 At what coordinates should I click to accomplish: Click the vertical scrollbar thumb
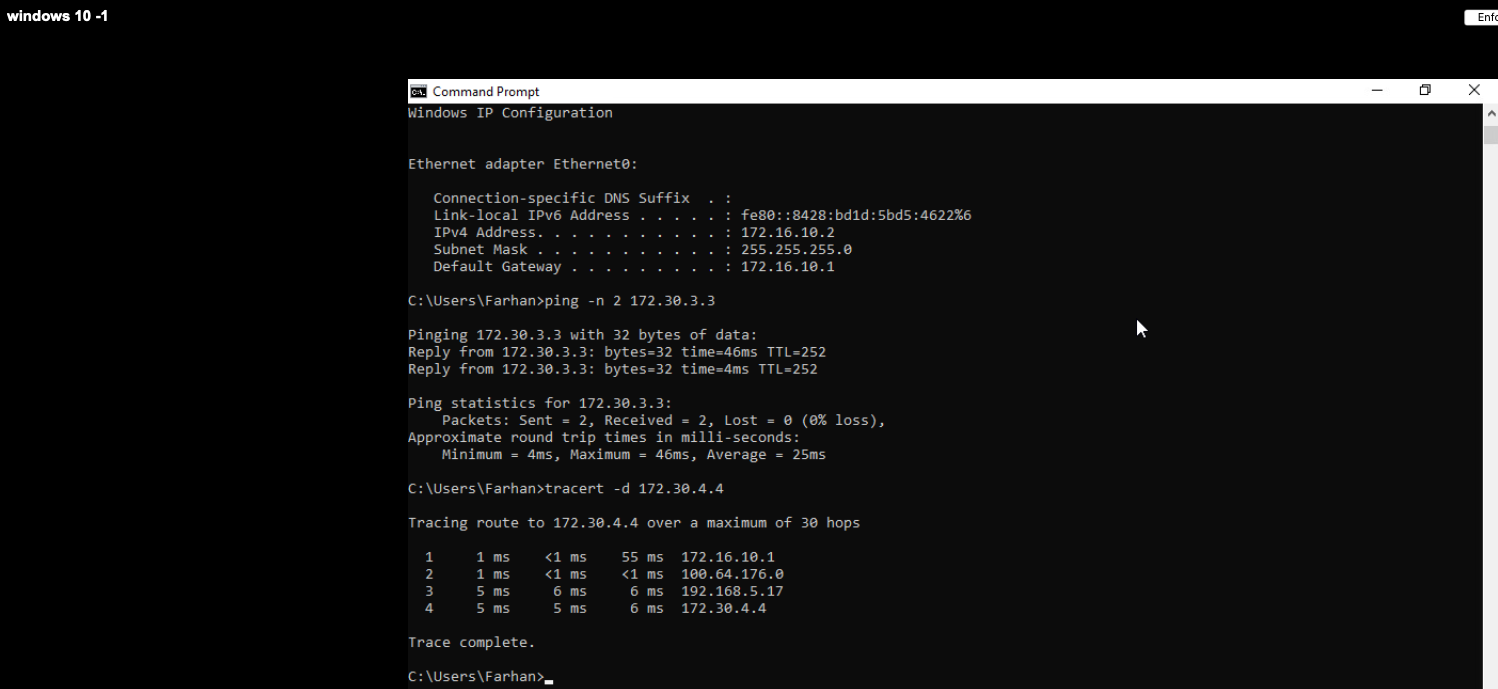pos(1490,135)
